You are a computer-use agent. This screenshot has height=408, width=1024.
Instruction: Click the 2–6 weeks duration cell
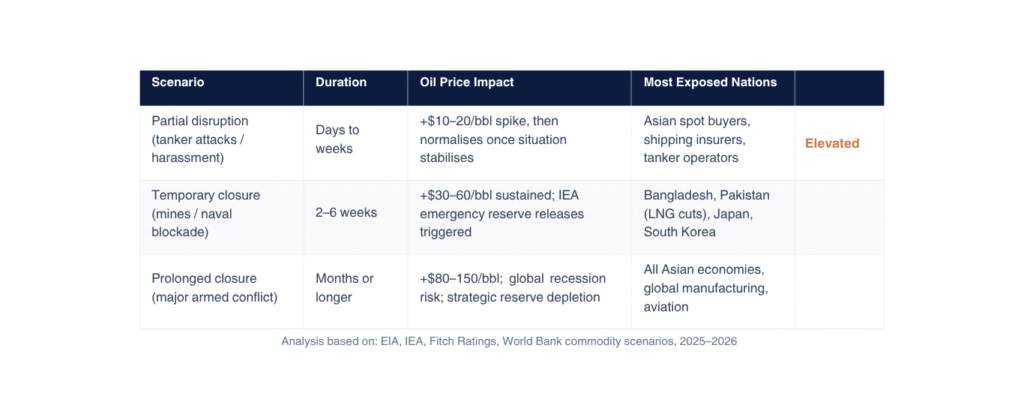click(346, 213)
